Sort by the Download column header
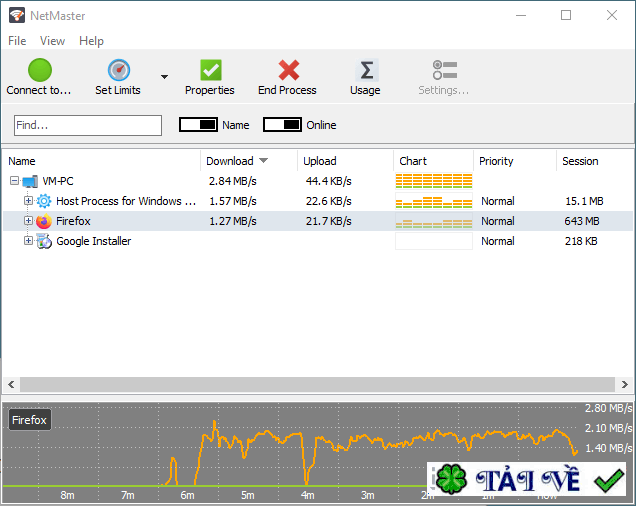This screenshot has width=636, height=506. 230,161
